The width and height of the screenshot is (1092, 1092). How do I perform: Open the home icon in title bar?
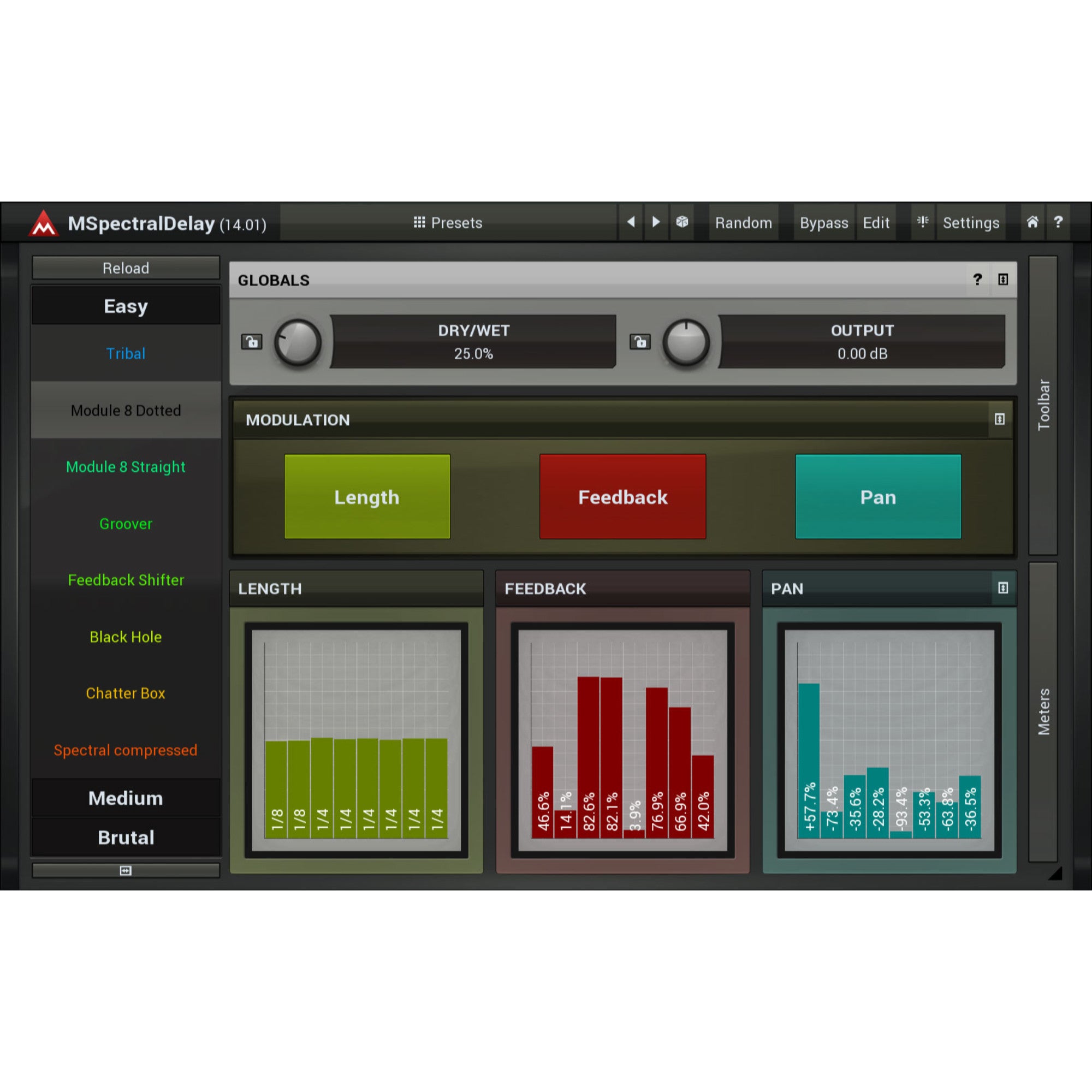[x=1032, y=222]
